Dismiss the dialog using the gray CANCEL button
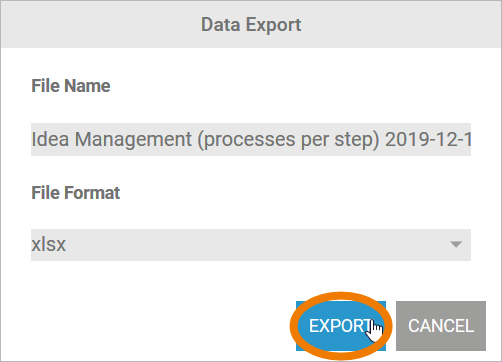Image resolution: width=502 pixels, height=362 pixels. 441,326
